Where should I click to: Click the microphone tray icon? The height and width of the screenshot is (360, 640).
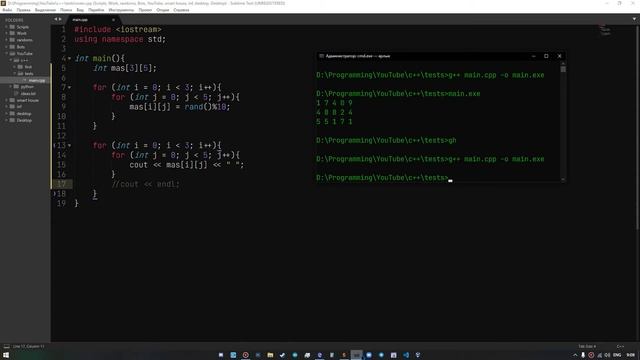pos(583,355)
